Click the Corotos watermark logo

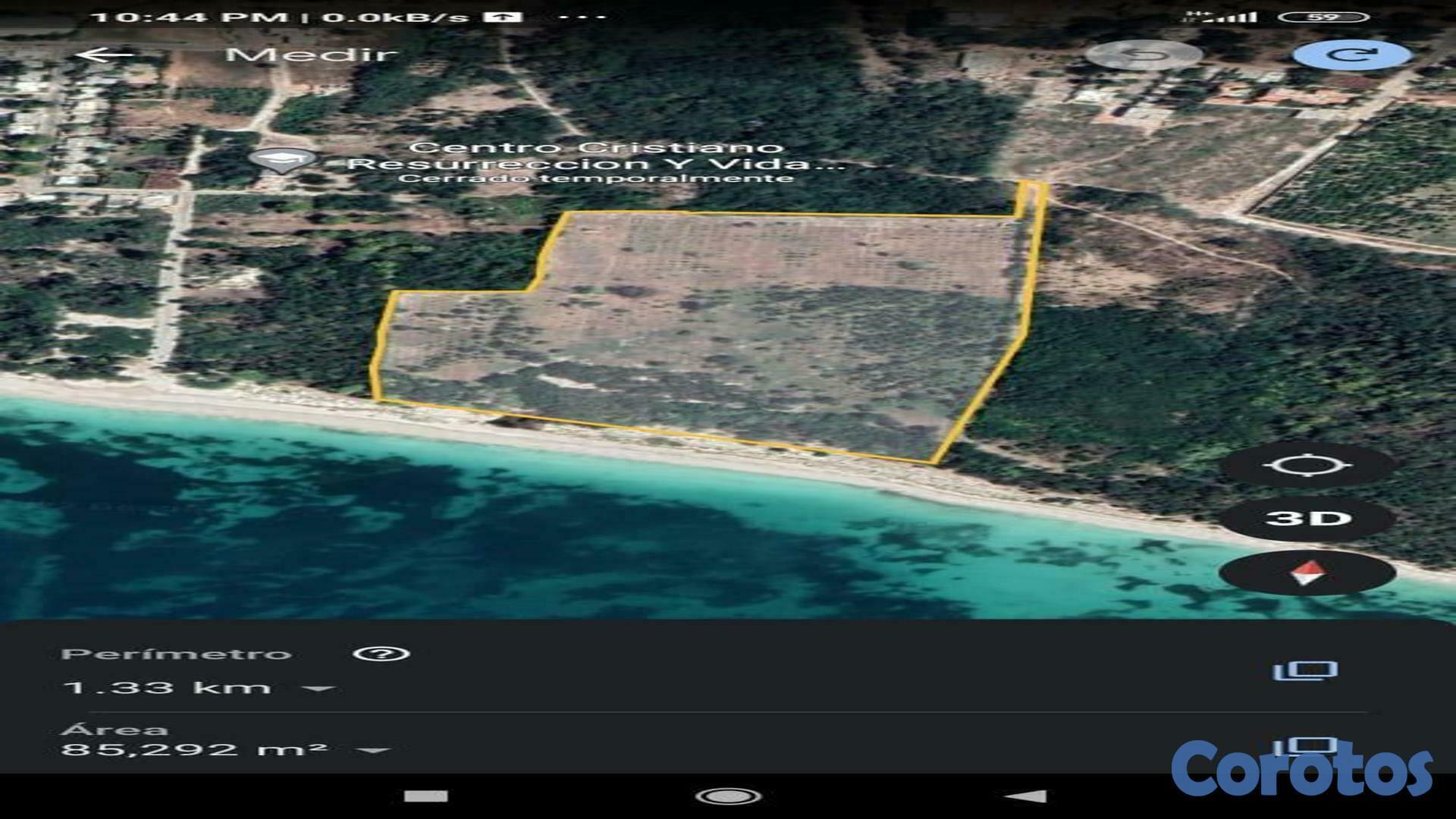tap(1301, 770)
